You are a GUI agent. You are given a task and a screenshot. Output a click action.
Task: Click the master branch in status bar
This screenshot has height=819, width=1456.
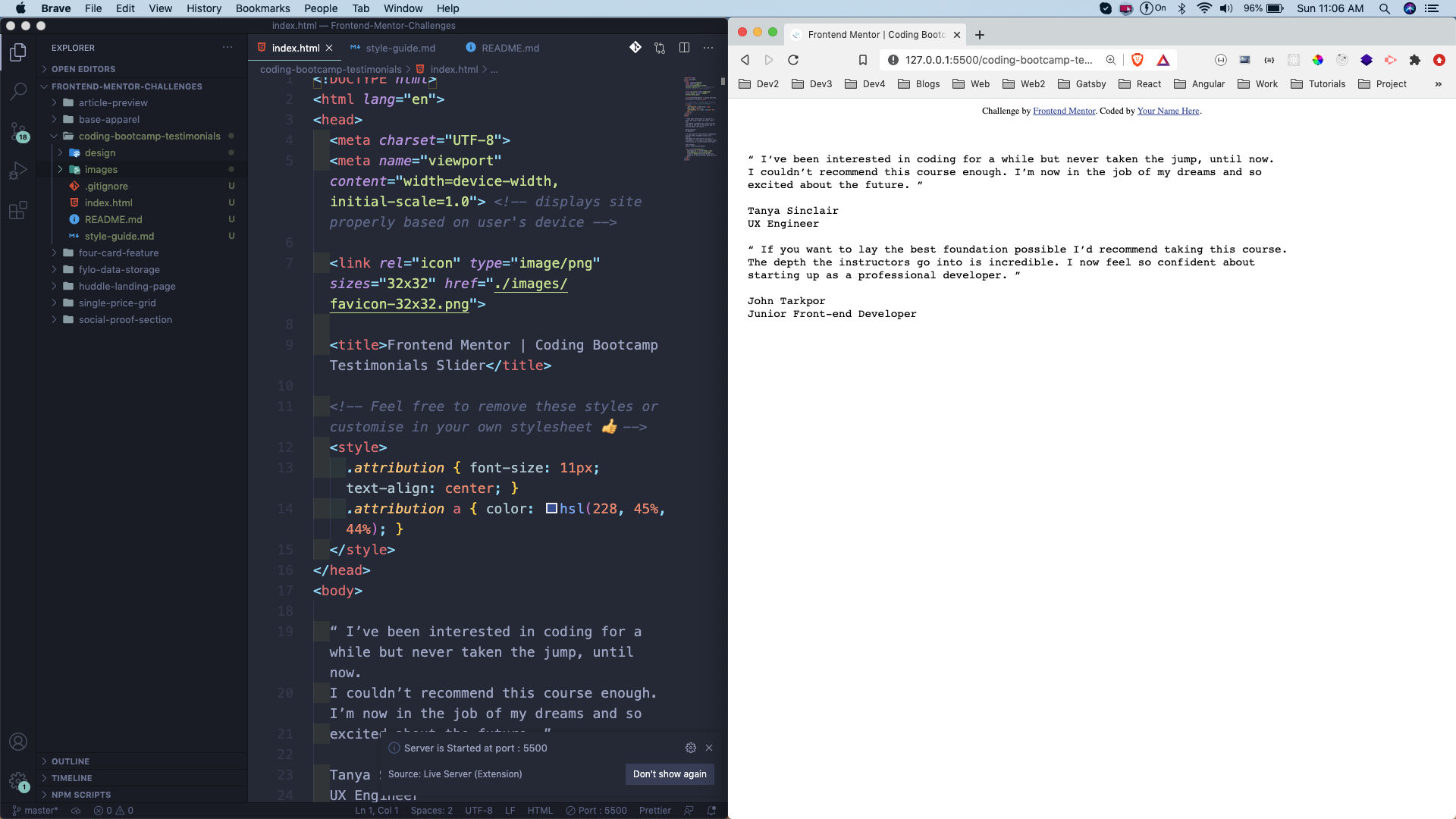tap(35, 811)
